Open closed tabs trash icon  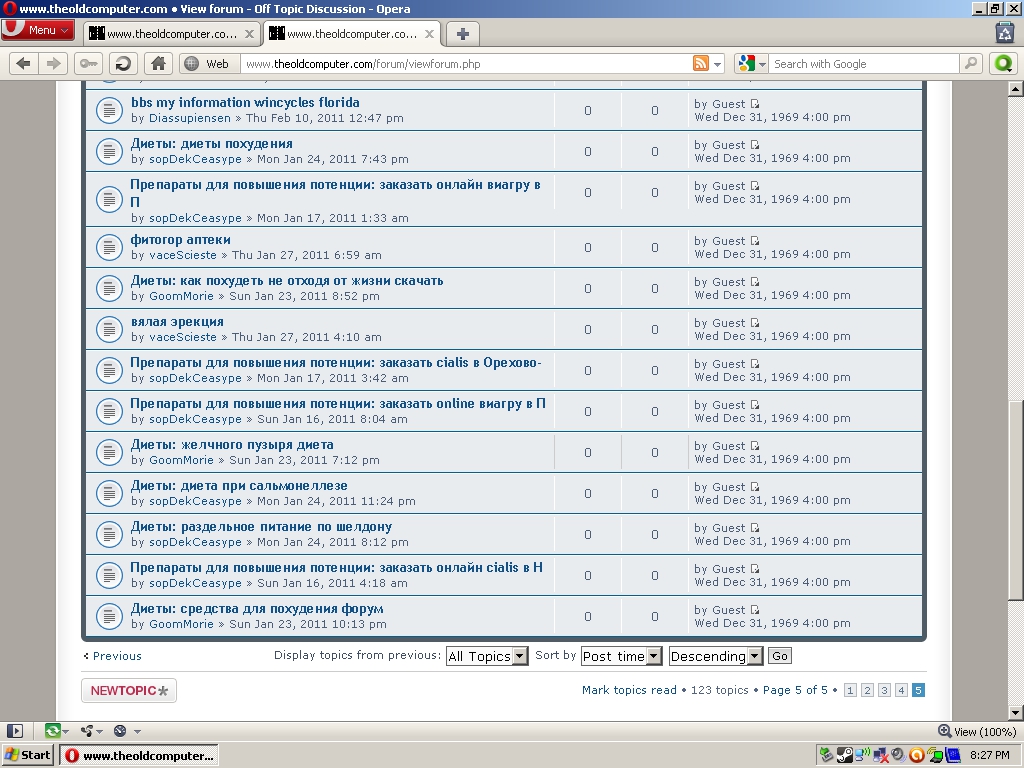pos(1005,32)
